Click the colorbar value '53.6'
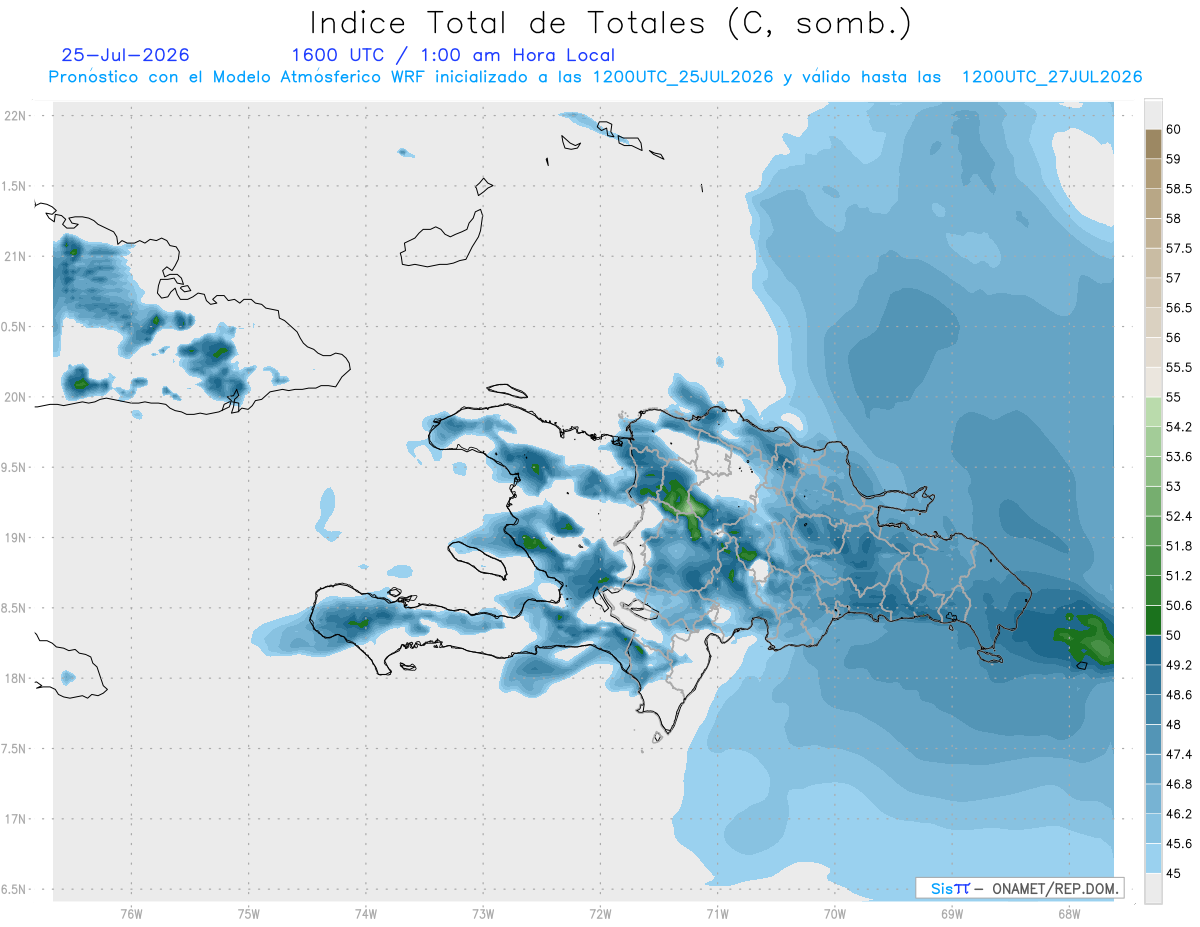The height and width of the screenshot is (927, 1200). pos(1178,457)
